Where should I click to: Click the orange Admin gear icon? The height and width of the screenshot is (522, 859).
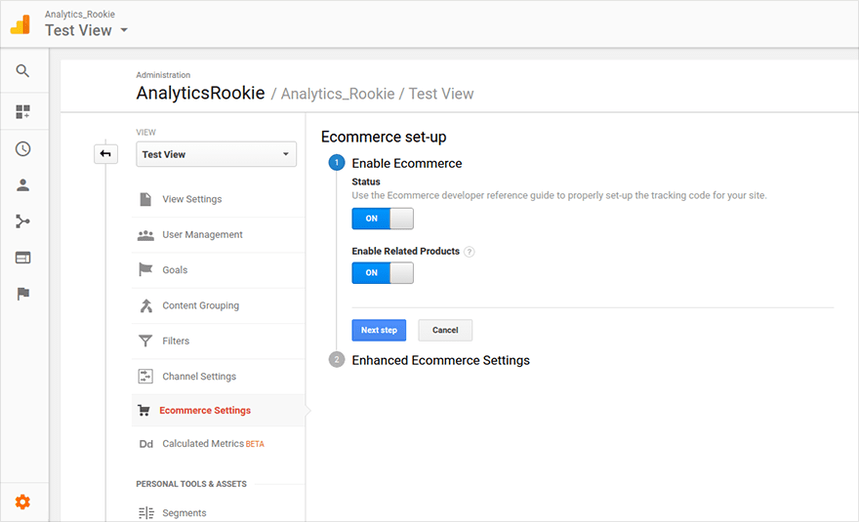(22, 502)
